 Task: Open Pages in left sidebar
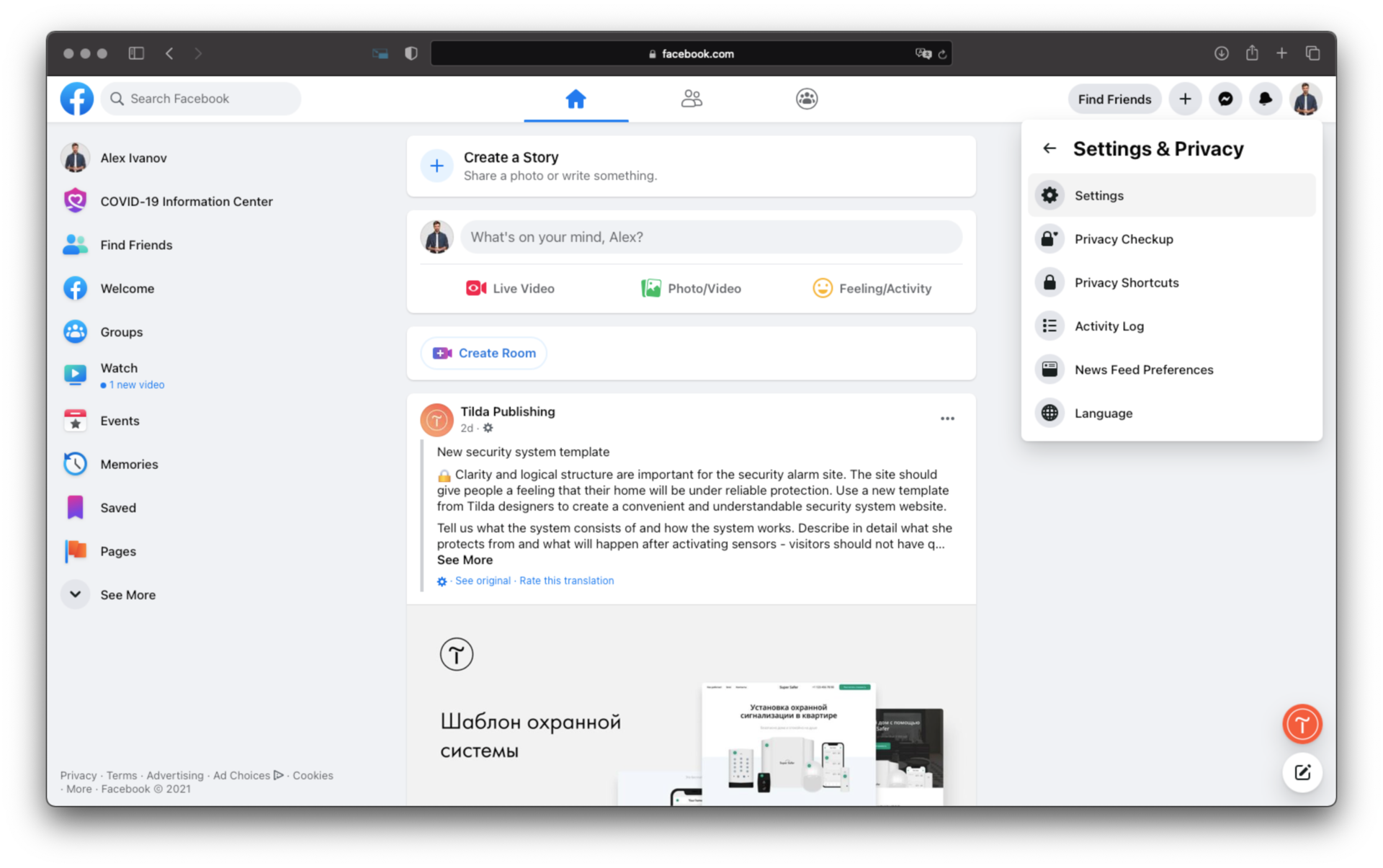point(99,551)
